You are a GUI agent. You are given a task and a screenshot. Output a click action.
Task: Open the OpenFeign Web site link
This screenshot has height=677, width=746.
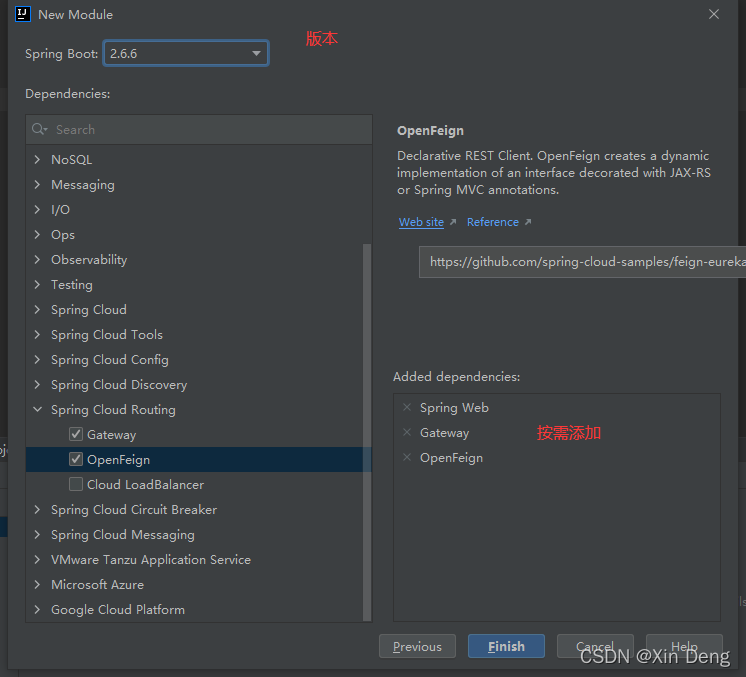pos(421,222)
